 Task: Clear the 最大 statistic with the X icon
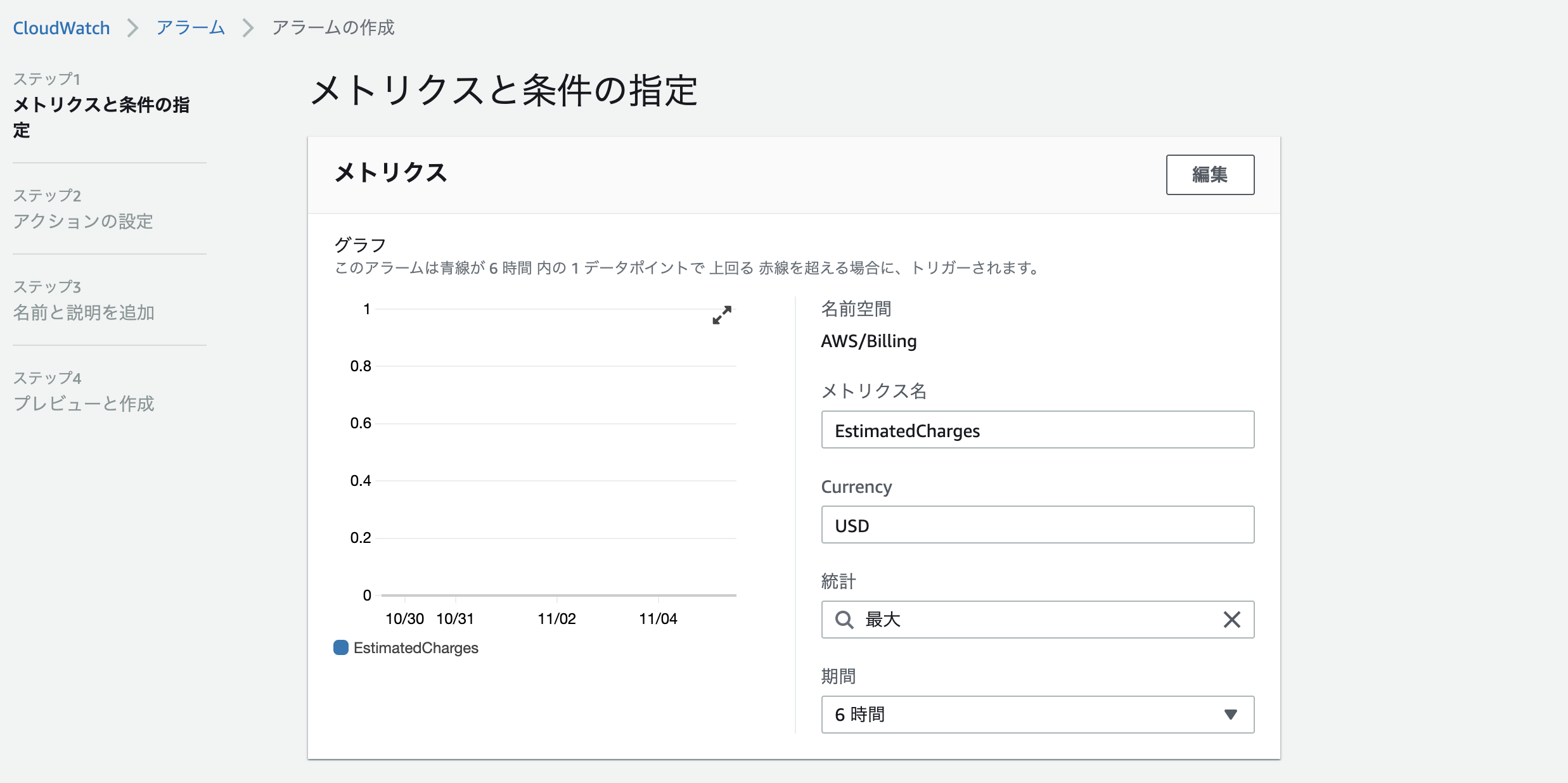click(x=1231, y=620)
